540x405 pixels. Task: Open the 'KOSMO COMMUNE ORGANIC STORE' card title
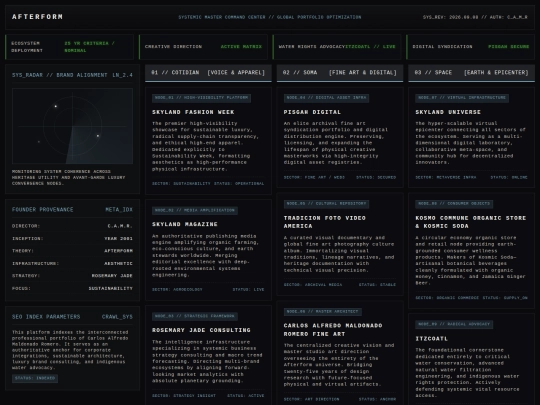point(471,222)
